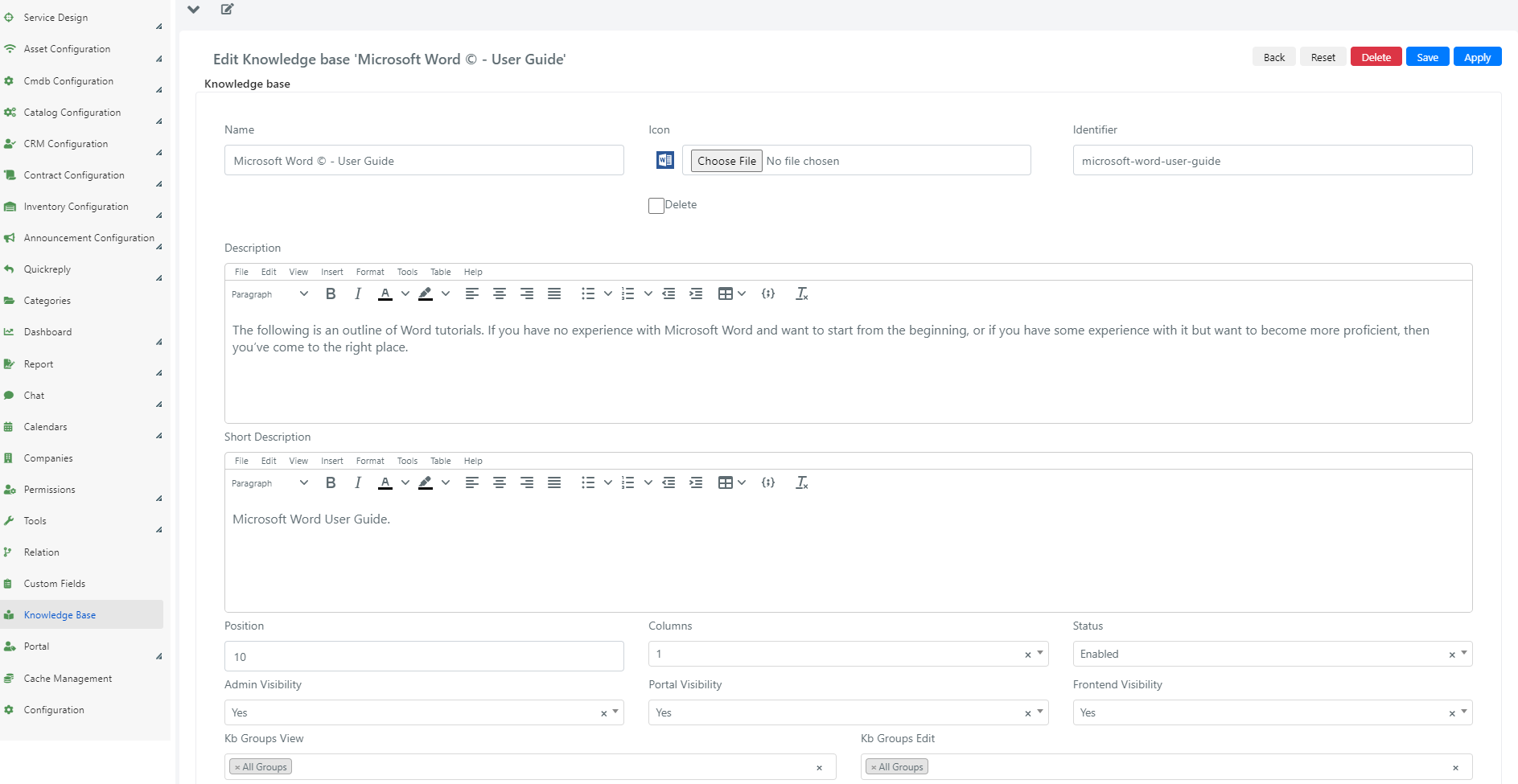Image resolution: width=1518 pixels, height=784 pixels.
Task: Align left in Description editor
Action: coord(472,294)
